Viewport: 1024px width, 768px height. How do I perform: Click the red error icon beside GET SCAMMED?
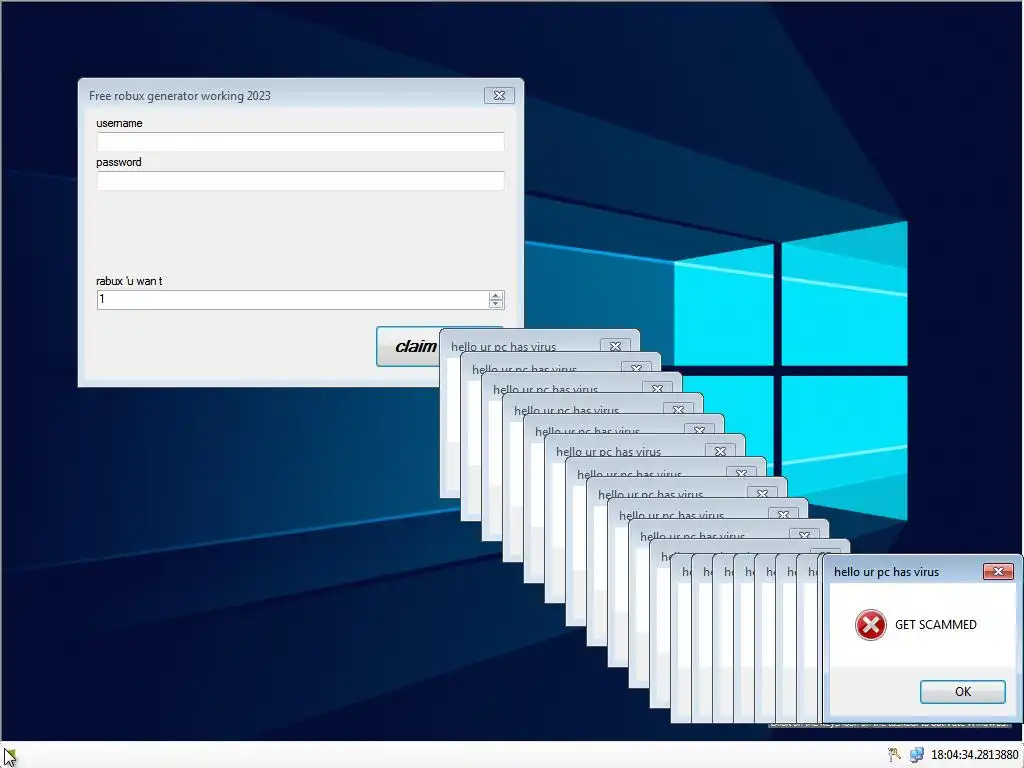(871, 625)
